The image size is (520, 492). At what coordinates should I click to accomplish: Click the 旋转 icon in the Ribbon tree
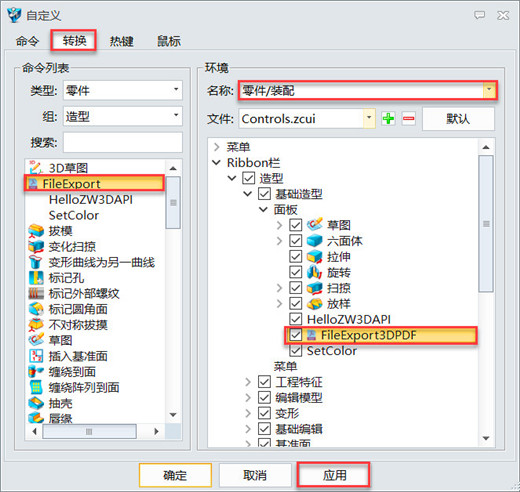tap(314, 272)
